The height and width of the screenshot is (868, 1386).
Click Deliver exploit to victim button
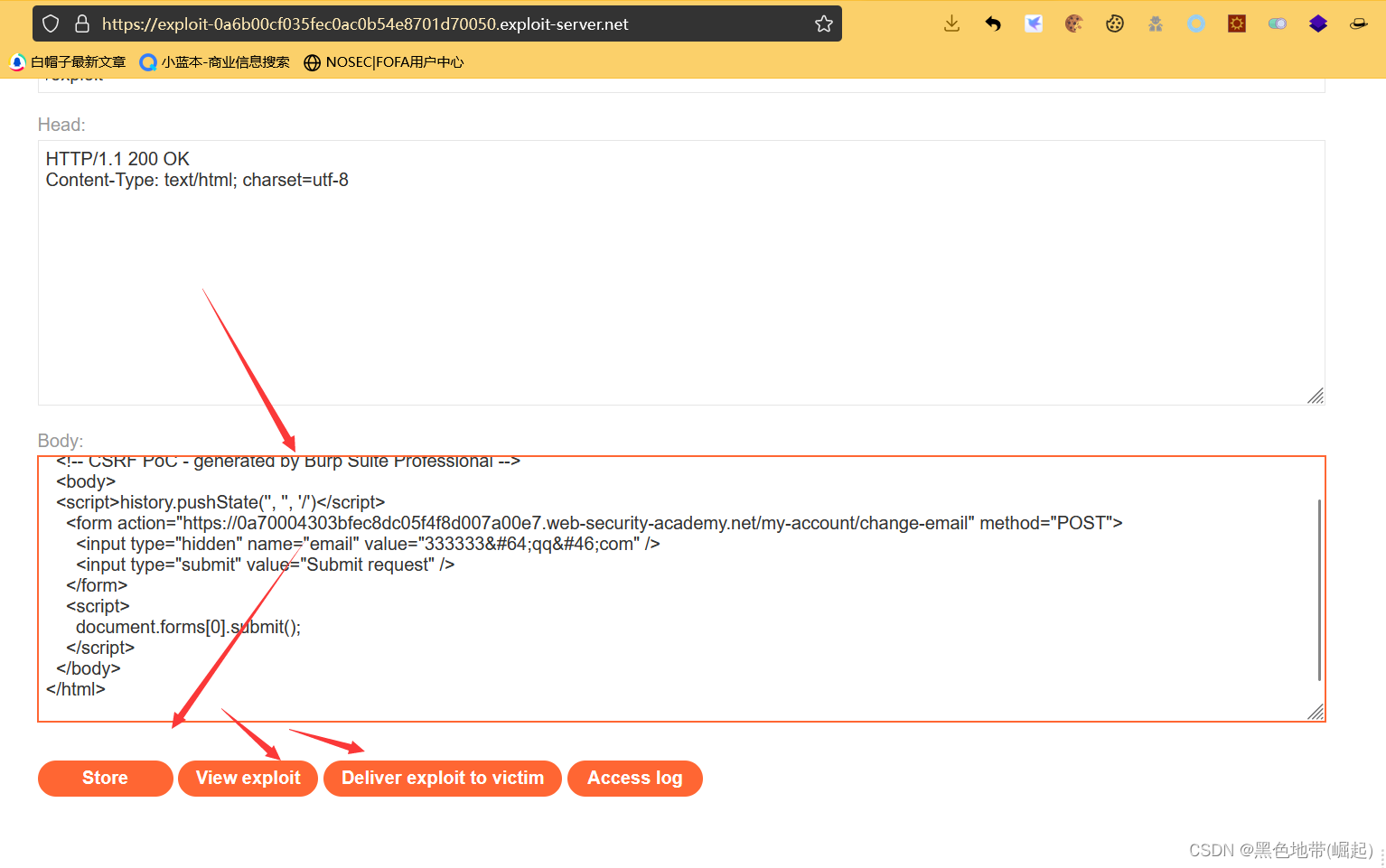(x=443, y=778)
